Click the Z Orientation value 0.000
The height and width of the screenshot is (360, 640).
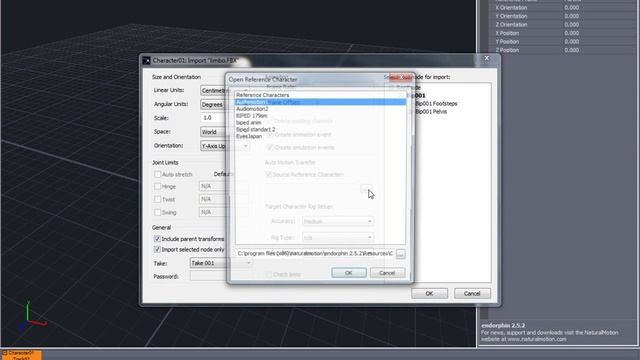[571, 24]
